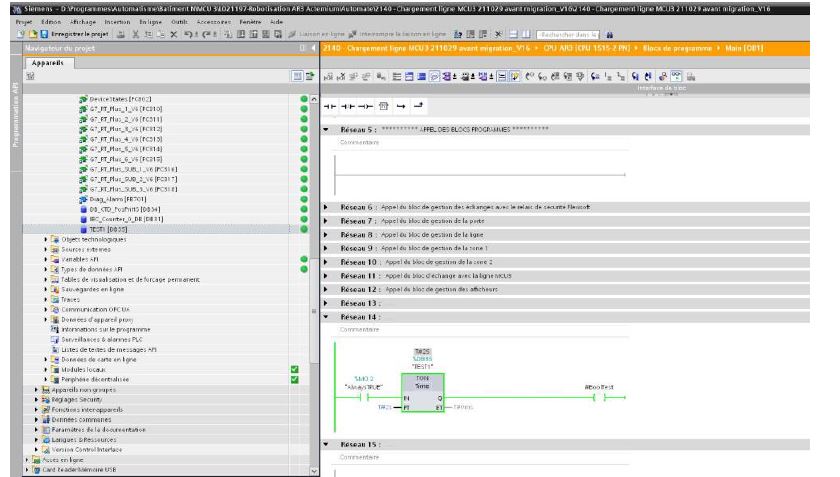Click green check for Périphérie décentralisée
Image resolution: width=840 pixels, height=477 pixels.
tap(294, 379)
